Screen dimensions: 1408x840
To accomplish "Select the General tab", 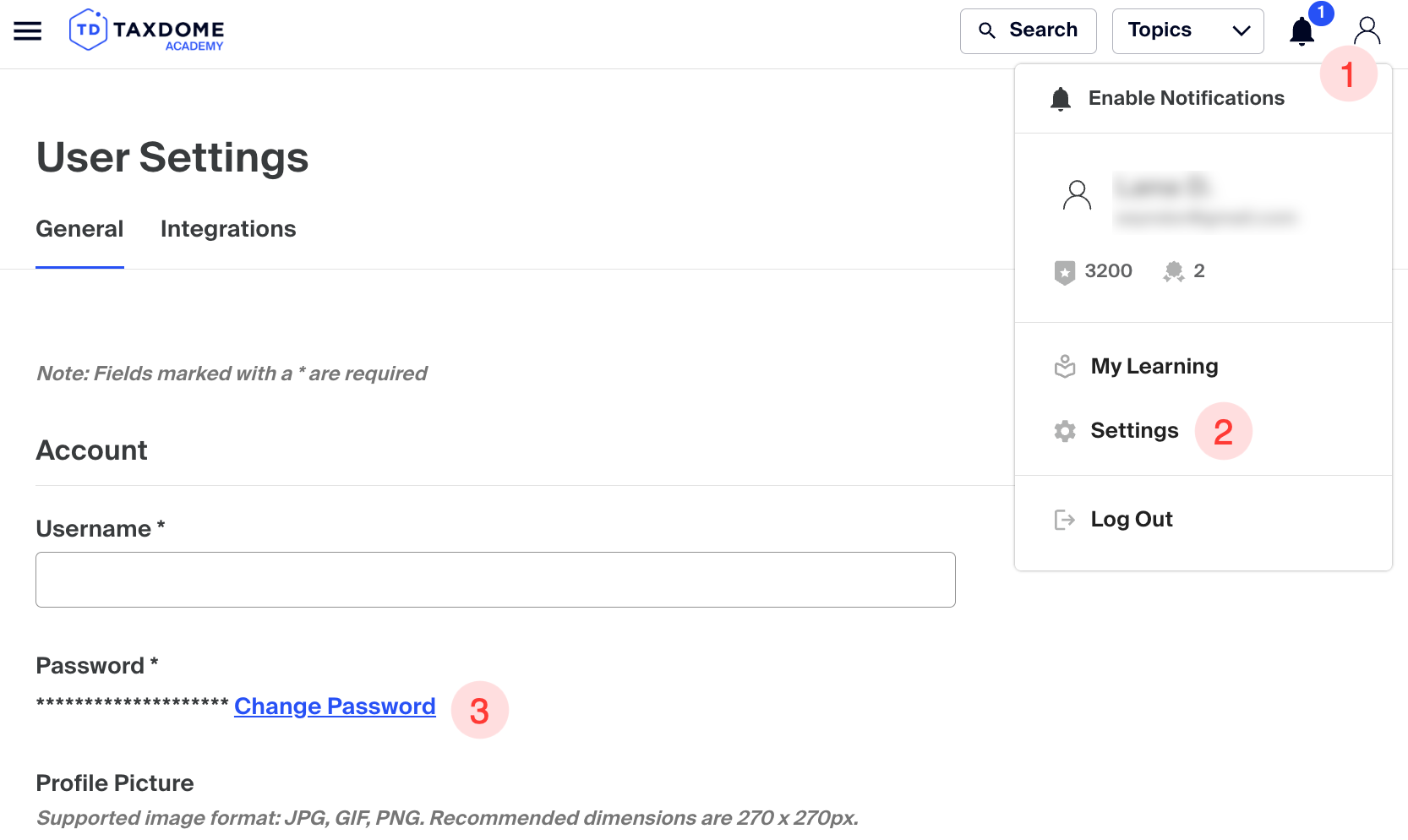I will [79, 229].
